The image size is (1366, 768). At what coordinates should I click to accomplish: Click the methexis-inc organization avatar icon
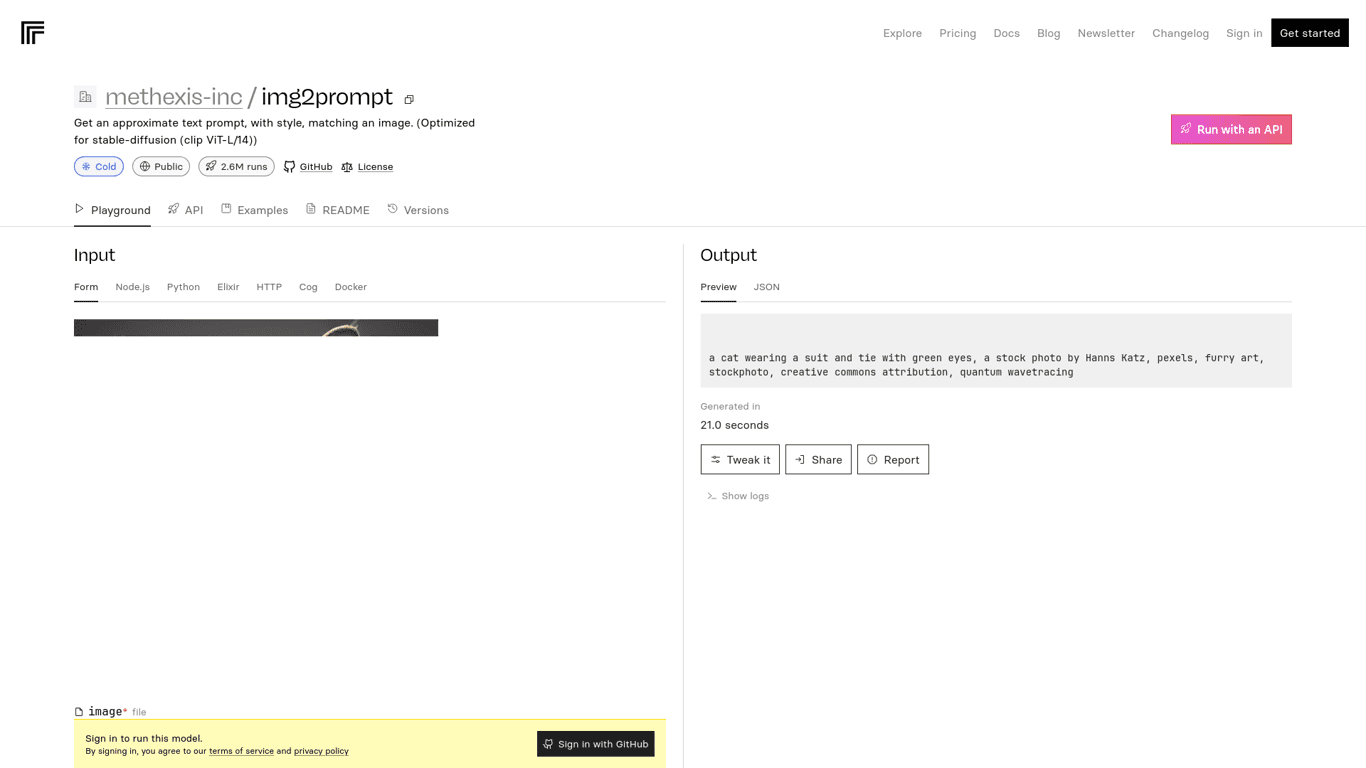(x=85, y=97)
